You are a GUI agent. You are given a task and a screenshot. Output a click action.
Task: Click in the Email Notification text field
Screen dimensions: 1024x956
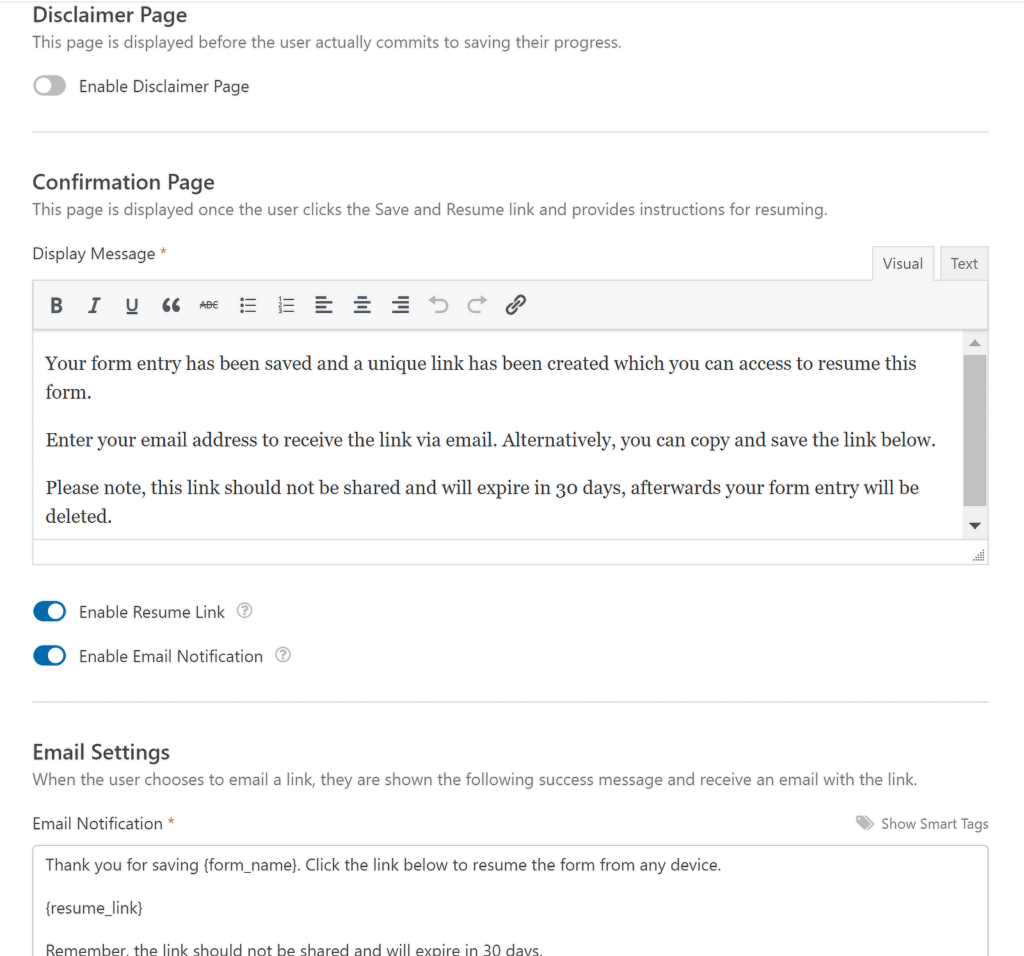click(510, 901)
